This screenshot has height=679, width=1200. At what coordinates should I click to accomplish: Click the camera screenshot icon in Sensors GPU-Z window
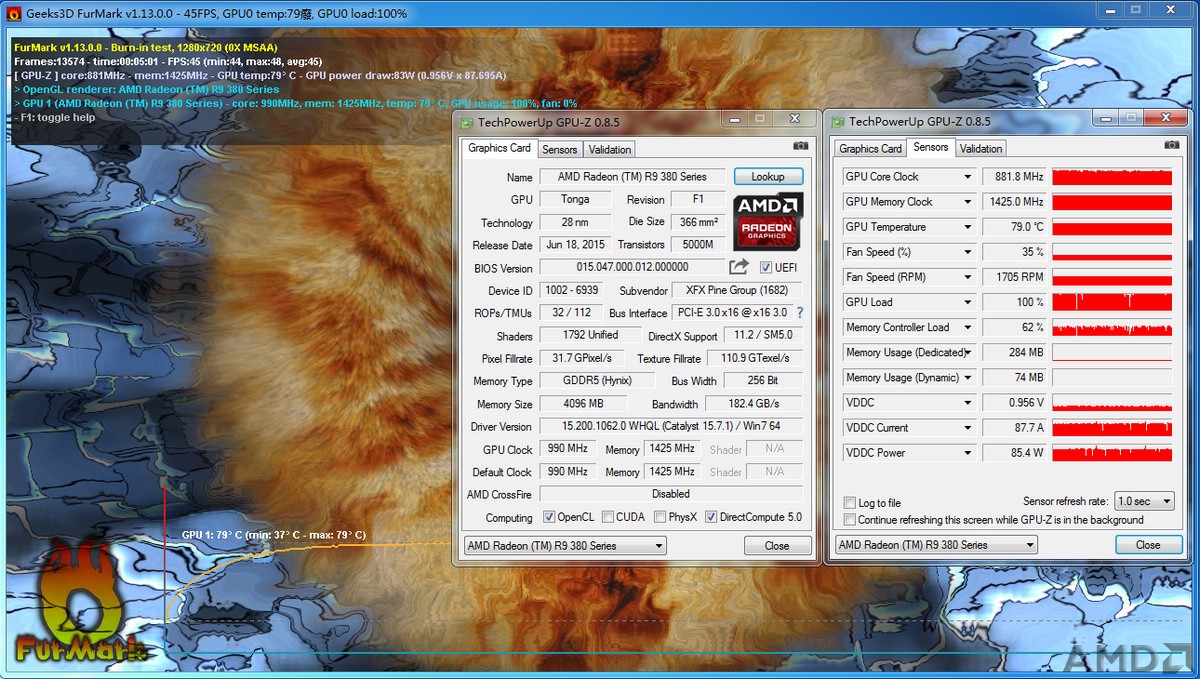click(x=1171, y=146)
